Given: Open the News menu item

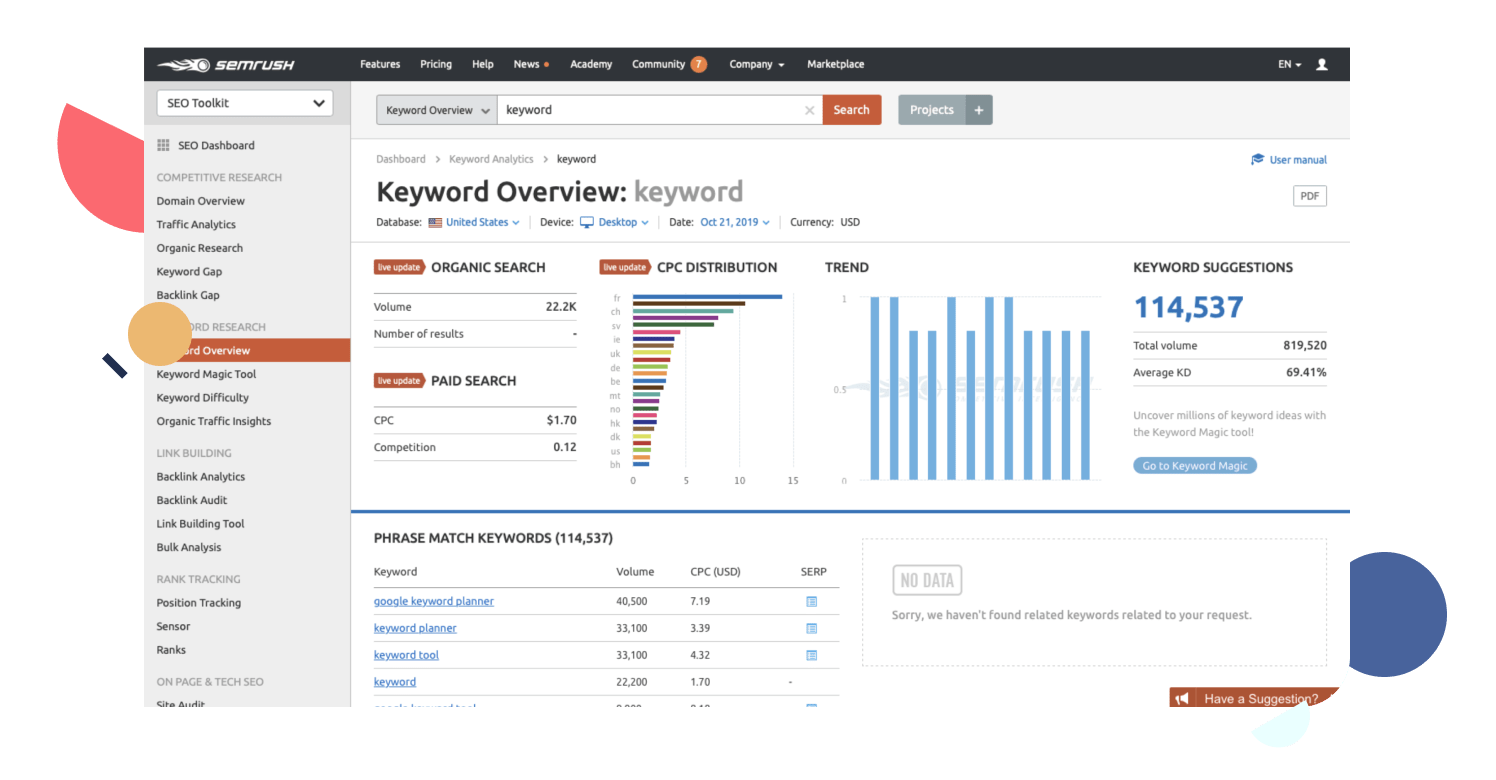Looking at the screenshot, I should 531,64.
